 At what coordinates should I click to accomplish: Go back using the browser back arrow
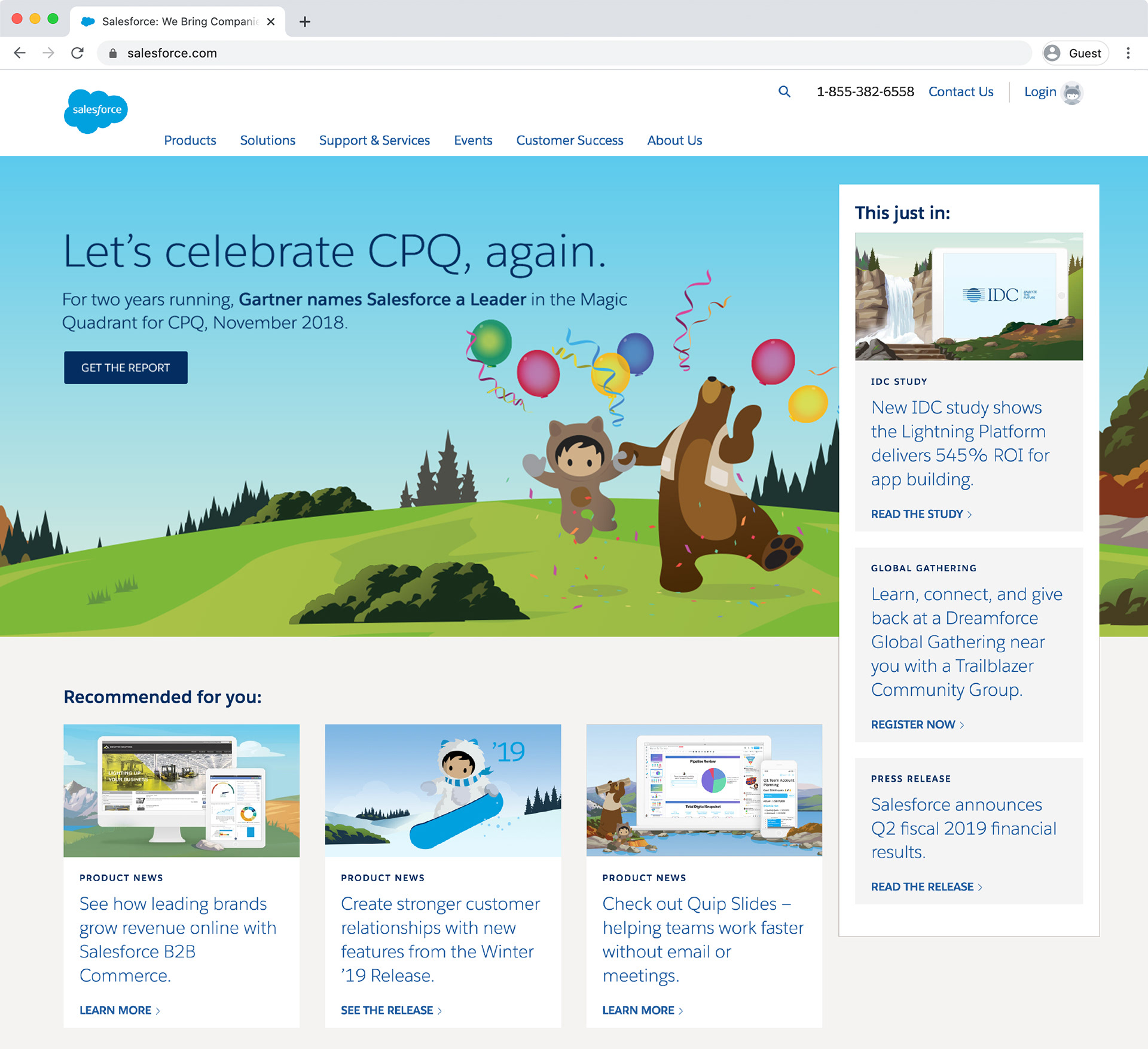click(20, 53)
